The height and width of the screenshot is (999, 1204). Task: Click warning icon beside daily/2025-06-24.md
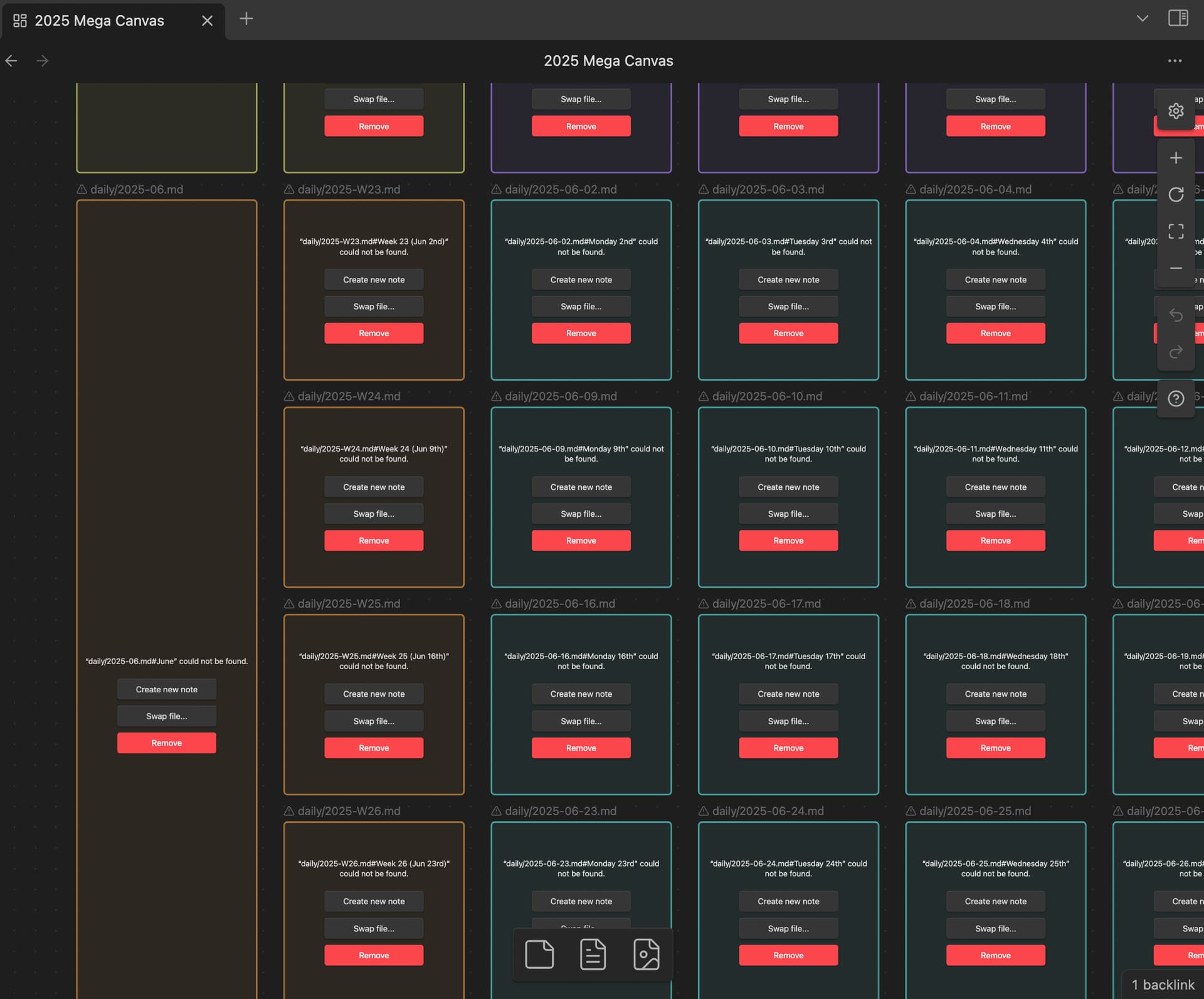704,811
